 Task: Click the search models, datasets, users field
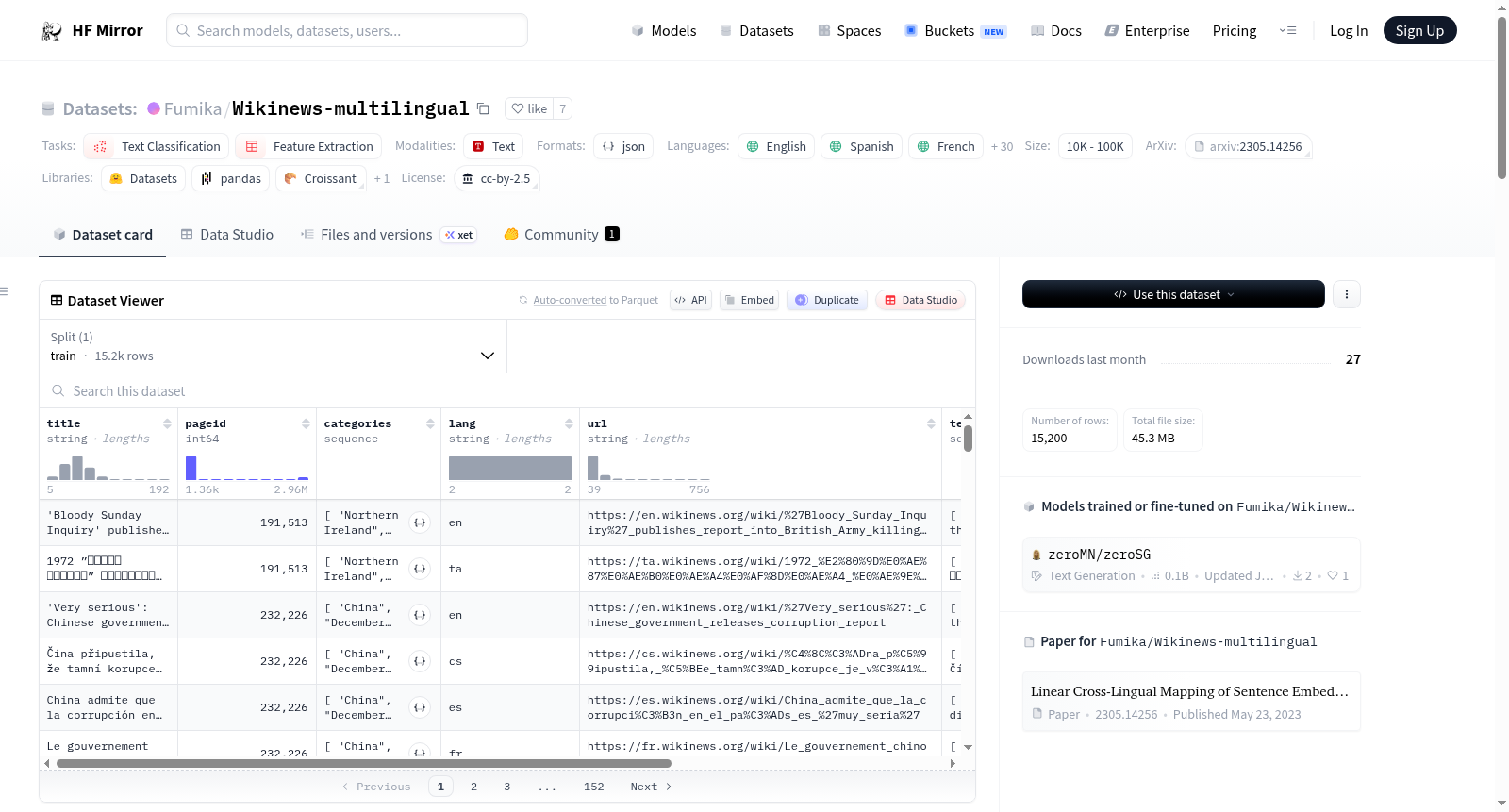click(x=347, y=30)
